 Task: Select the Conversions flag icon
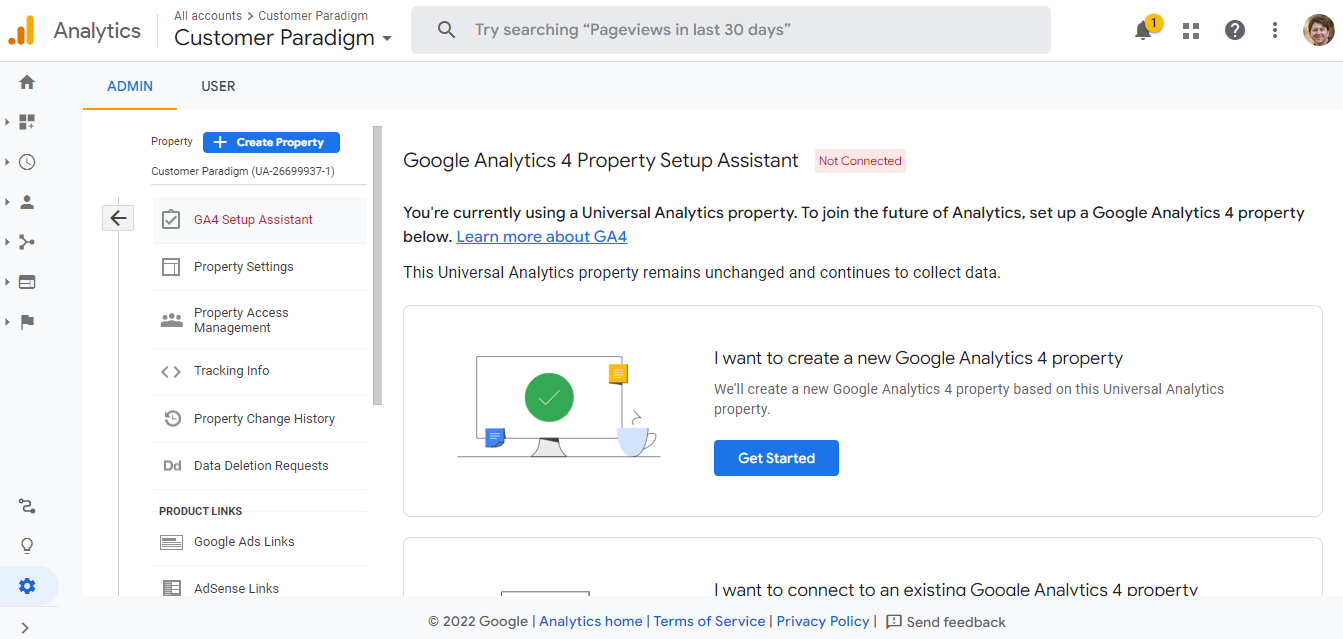26,321
